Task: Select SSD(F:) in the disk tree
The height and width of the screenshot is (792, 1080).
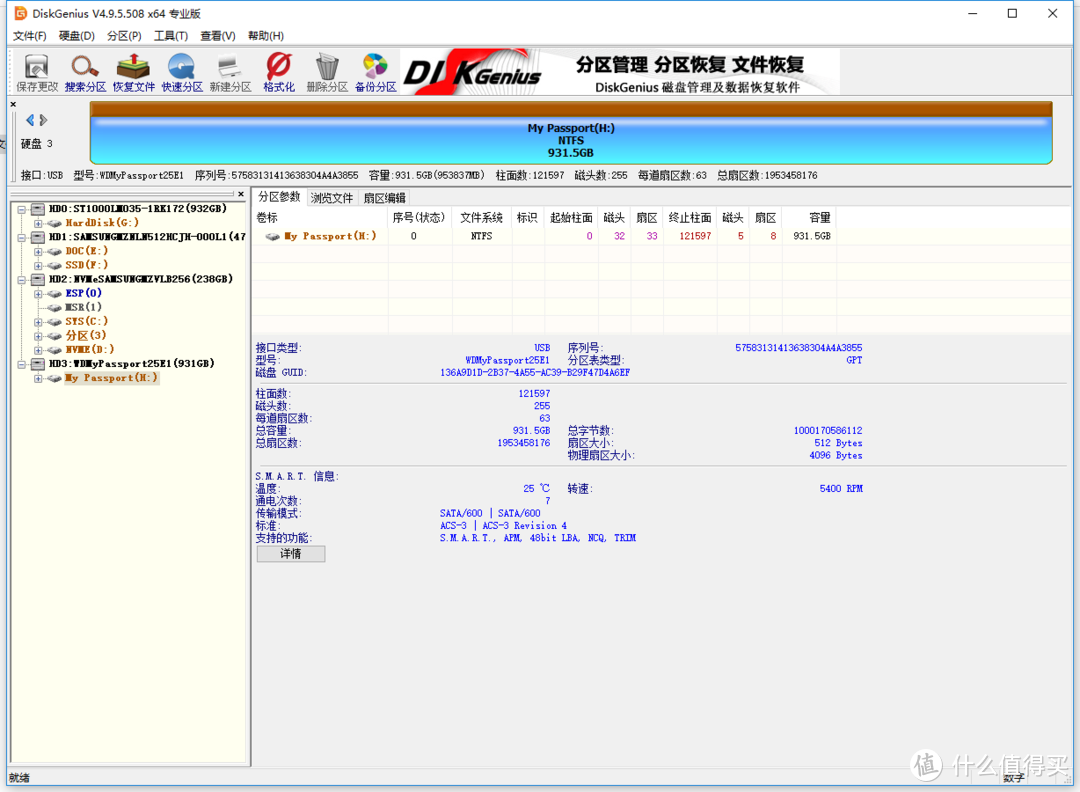Action: point(87,265)
